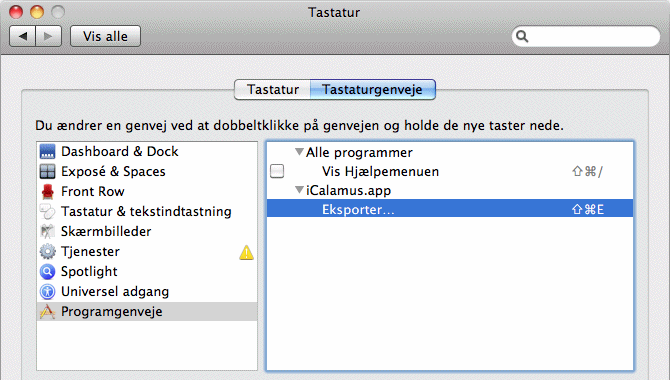670x380 pixels.
Task: Switch to the Tastaturgenveje tab
Action: point(373,89)
